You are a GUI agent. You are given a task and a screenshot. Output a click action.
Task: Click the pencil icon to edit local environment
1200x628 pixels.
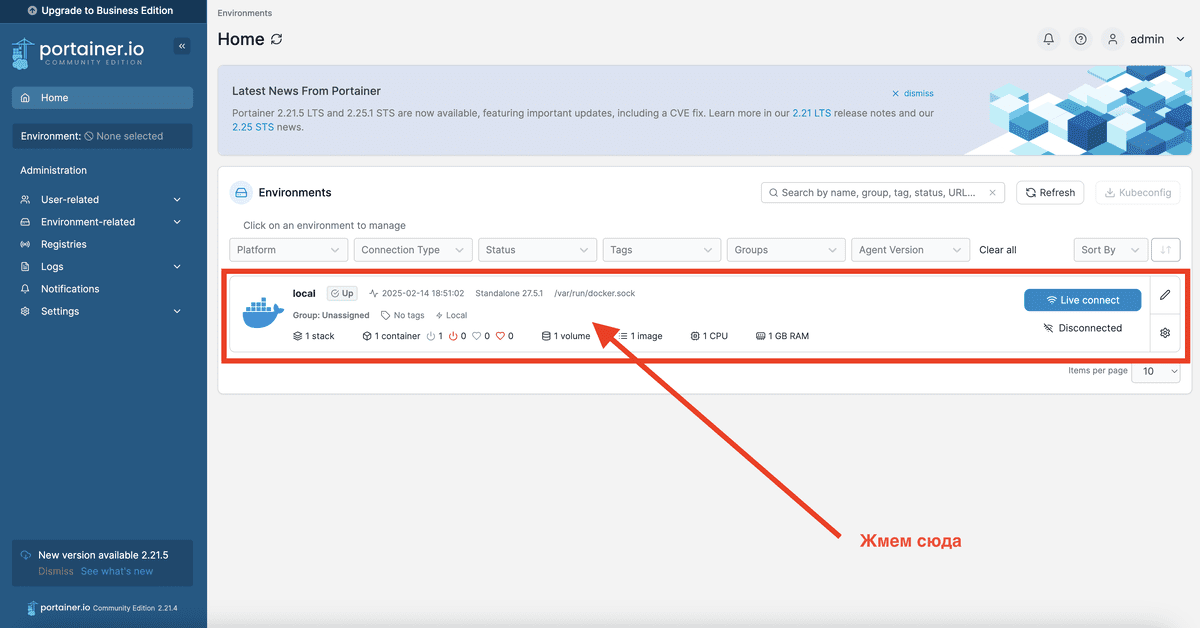[1164, 295]
